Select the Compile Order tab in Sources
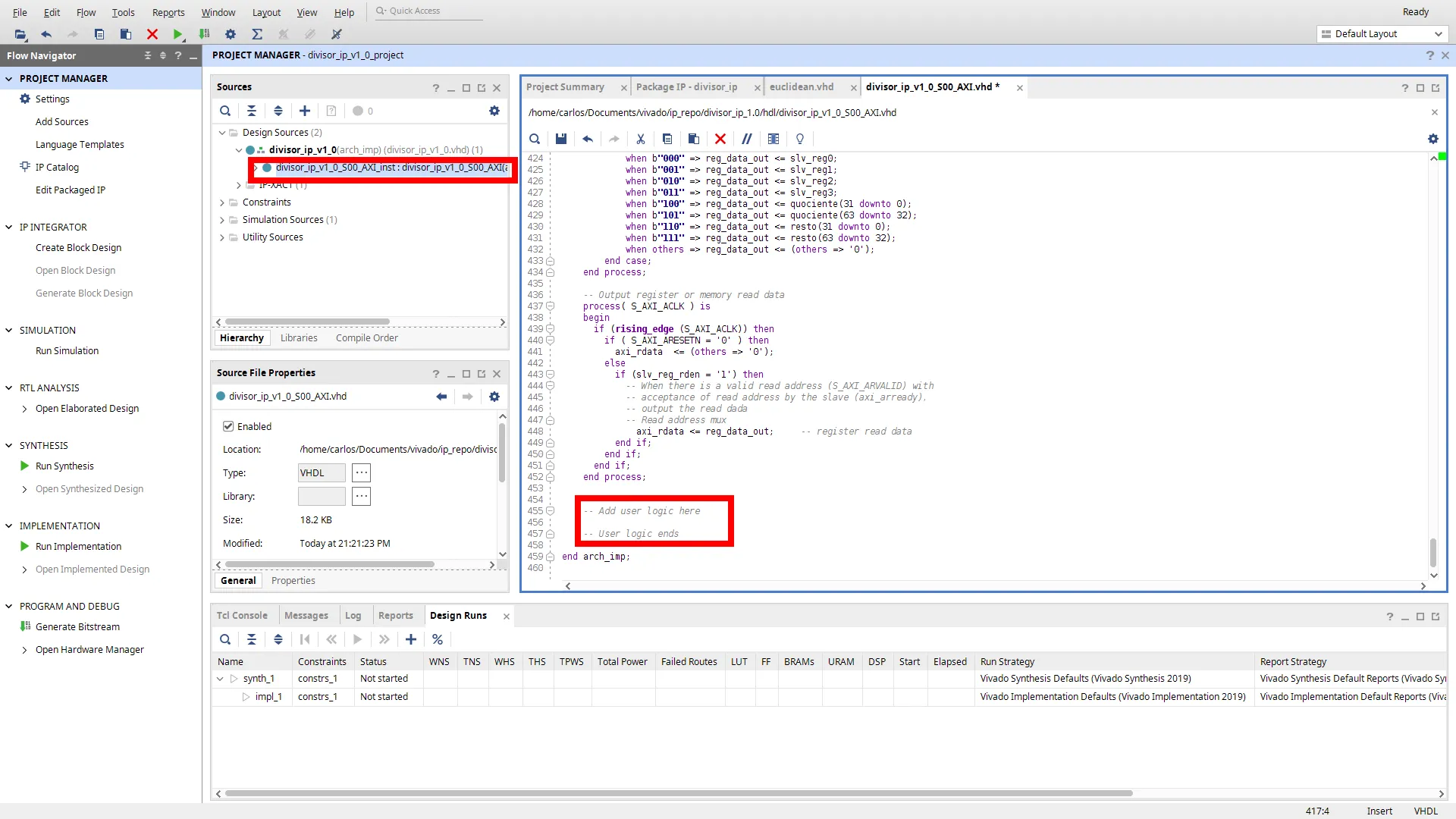This screenshot has width=1456, height=819. (367, 338)
